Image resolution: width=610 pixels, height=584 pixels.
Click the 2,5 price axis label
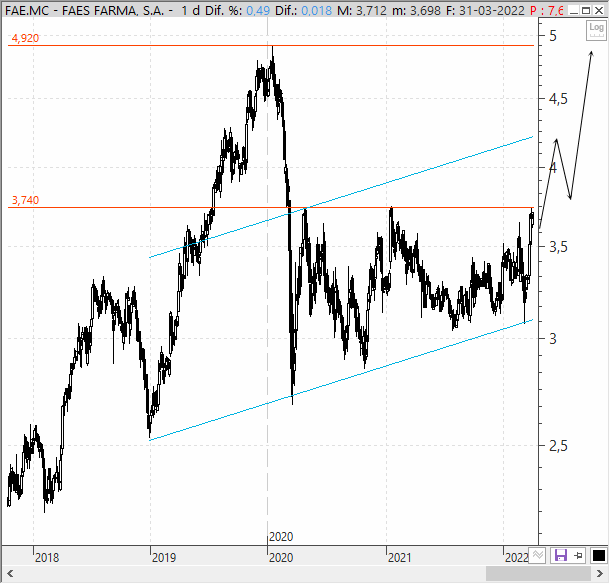pos(558,446)
